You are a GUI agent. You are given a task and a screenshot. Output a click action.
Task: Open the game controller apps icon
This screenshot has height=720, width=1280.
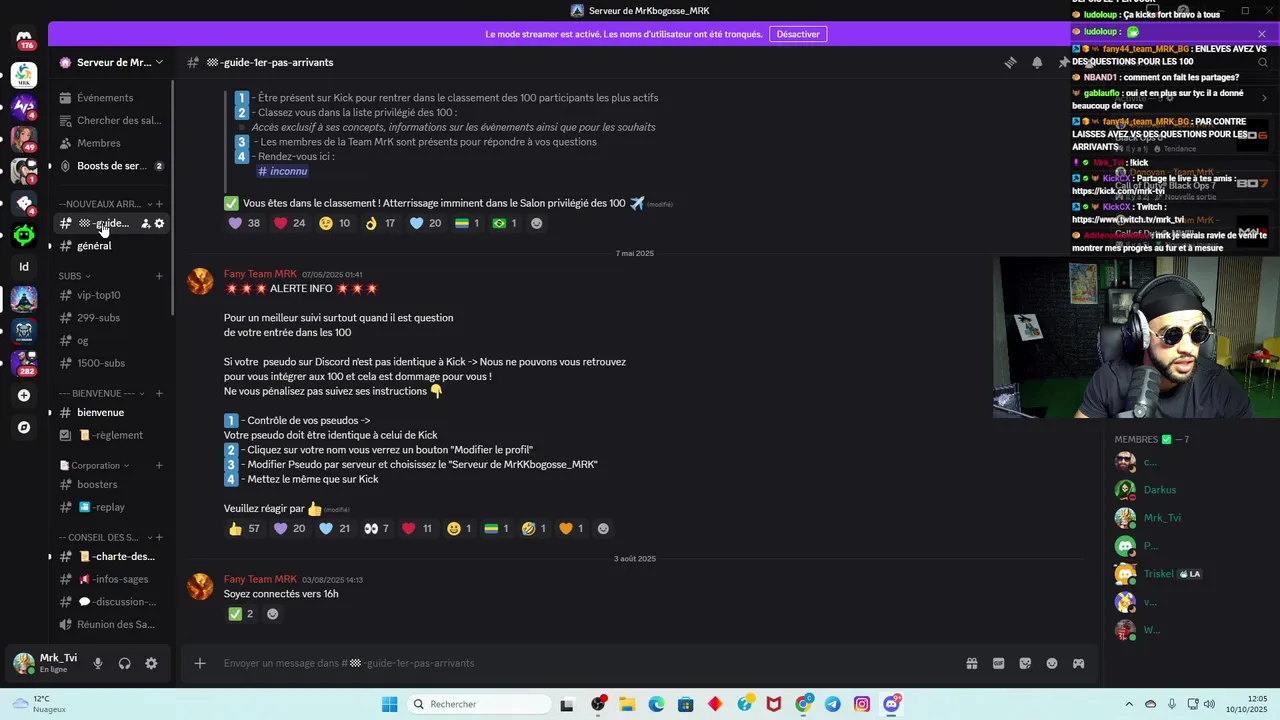tap(1078, 663)
